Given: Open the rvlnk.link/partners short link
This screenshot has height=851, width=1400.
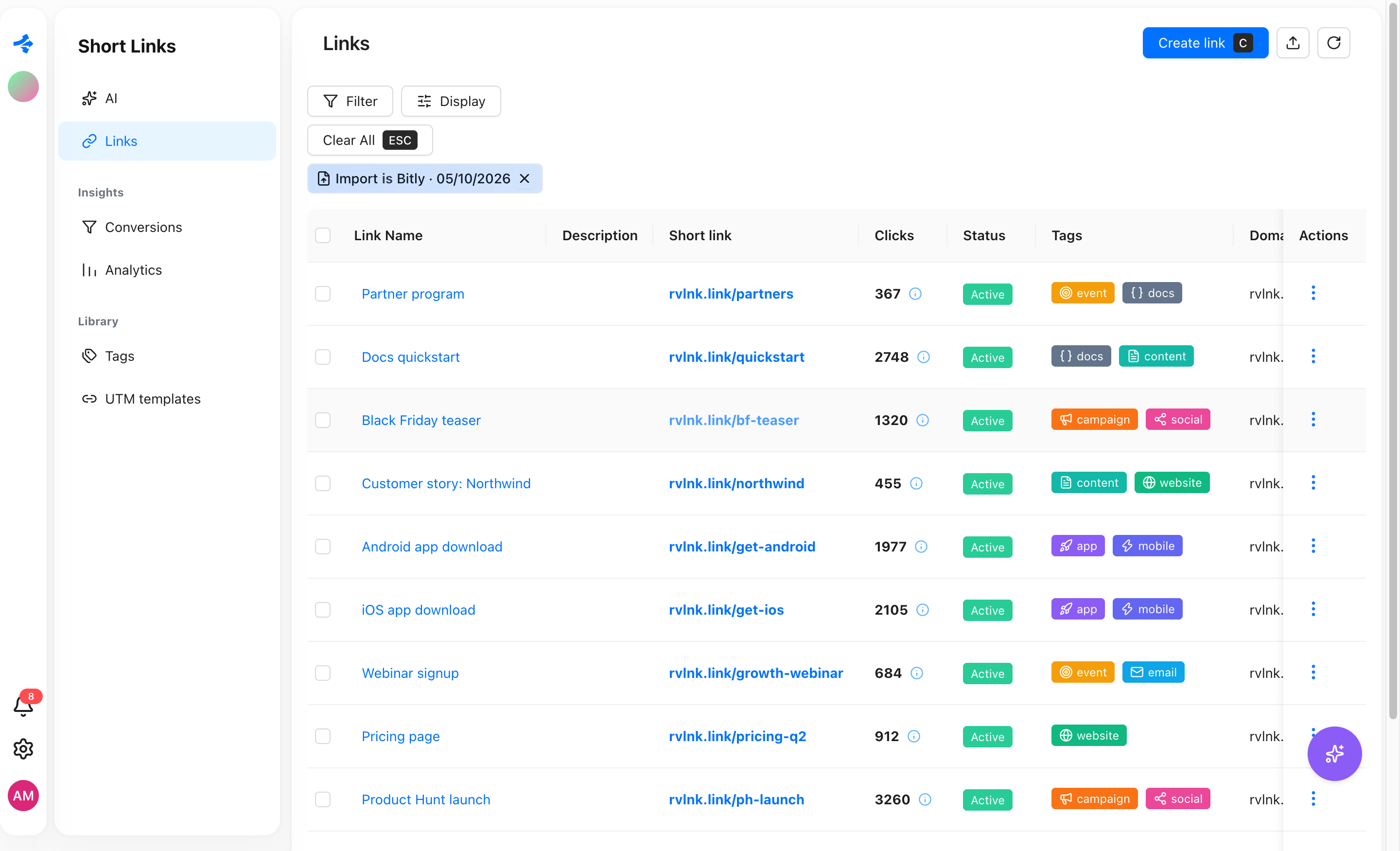Looking at the screenshot, I should point(731,294).
